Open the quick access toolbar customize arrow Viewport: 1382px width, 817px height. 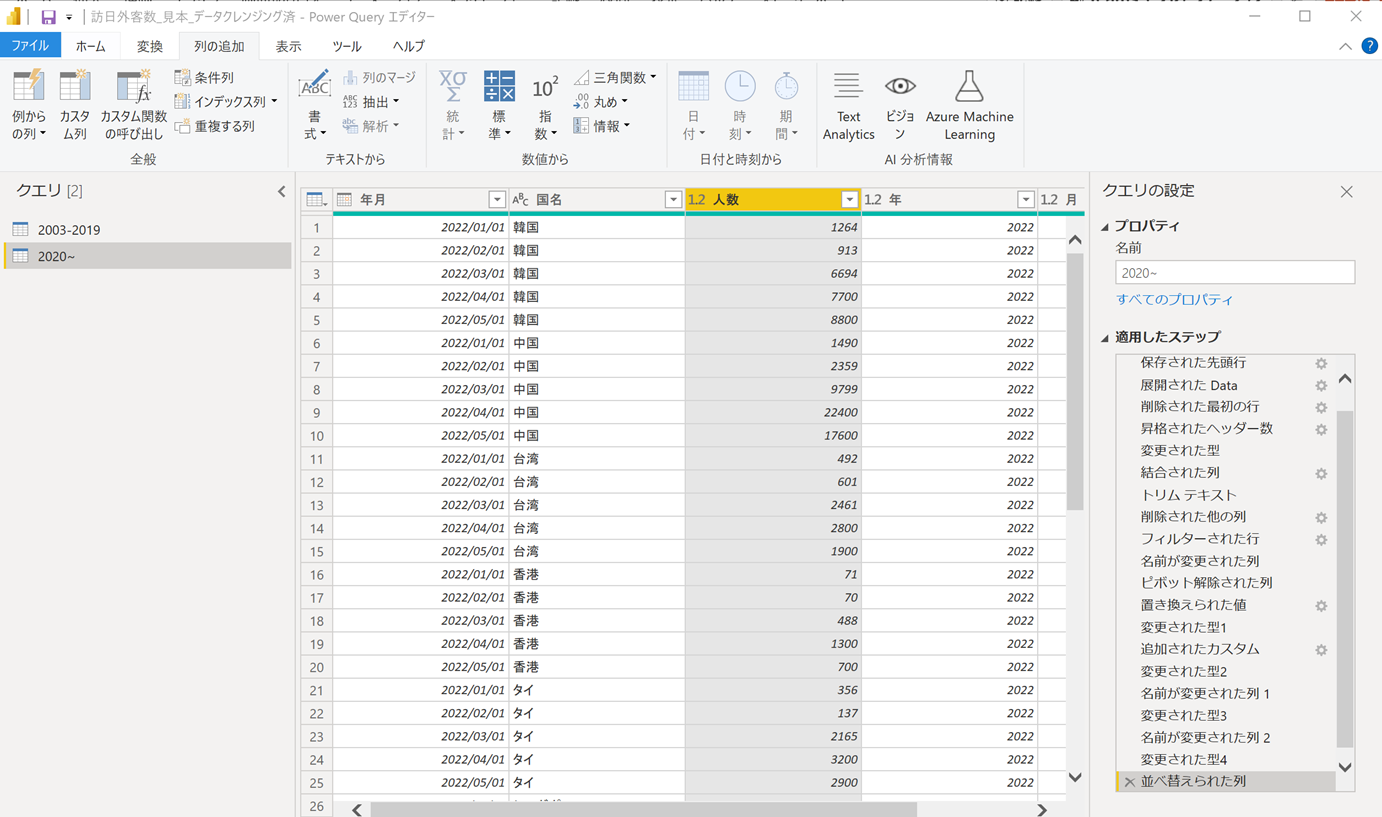pos(69,18)
